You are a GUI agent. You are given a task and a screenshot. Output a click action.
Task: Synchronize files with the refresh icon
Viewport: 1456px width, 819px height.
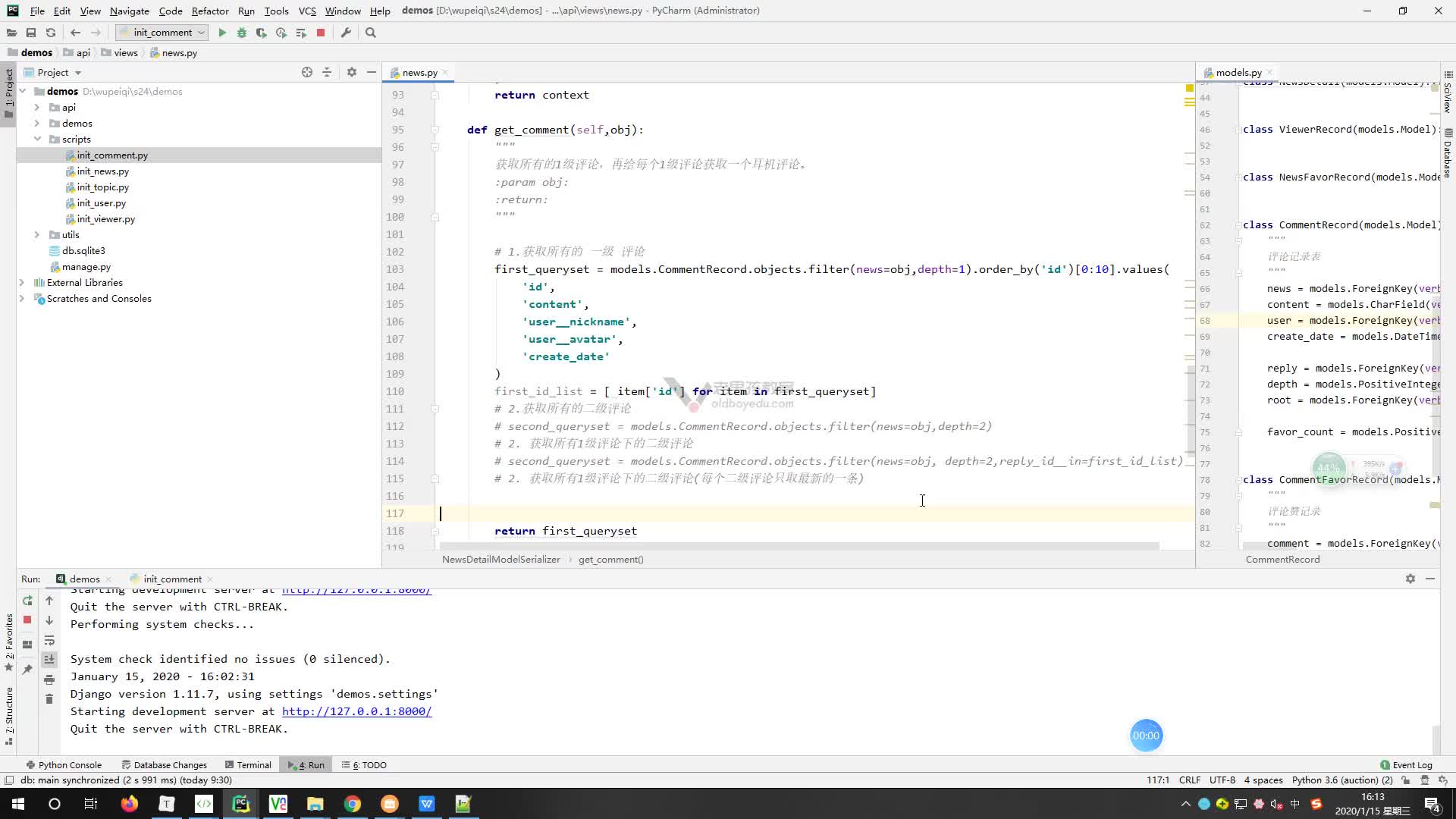point(51,33)
